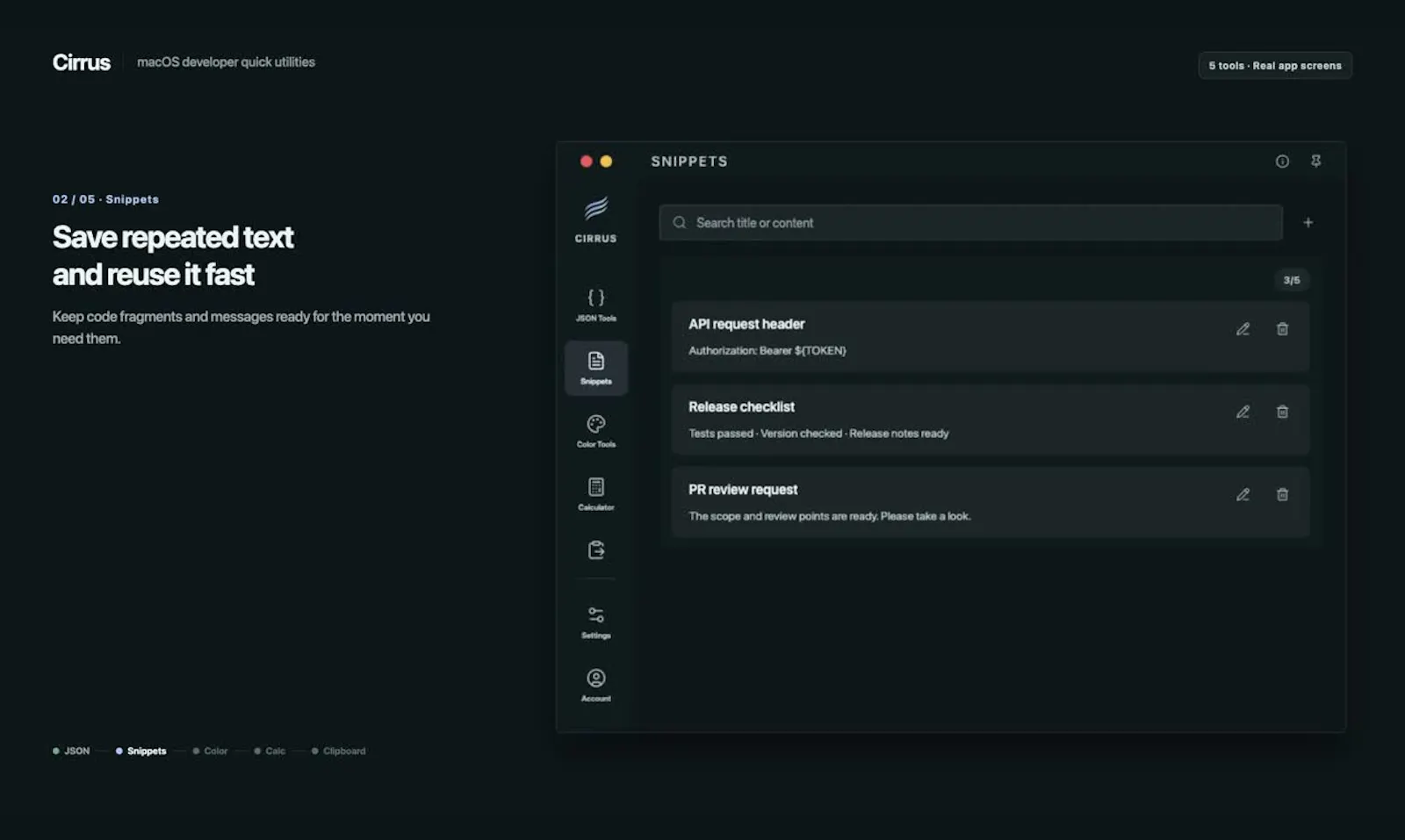Image resolution: width=1405 pixels, height=840 pixels.
Task: Open the Account page
Action: [595, 686]
